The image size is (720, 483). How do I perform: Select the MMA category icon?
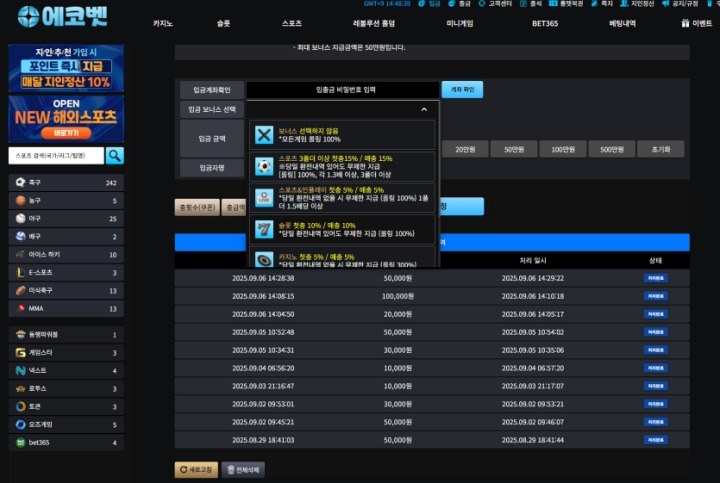tap(20, 308)
